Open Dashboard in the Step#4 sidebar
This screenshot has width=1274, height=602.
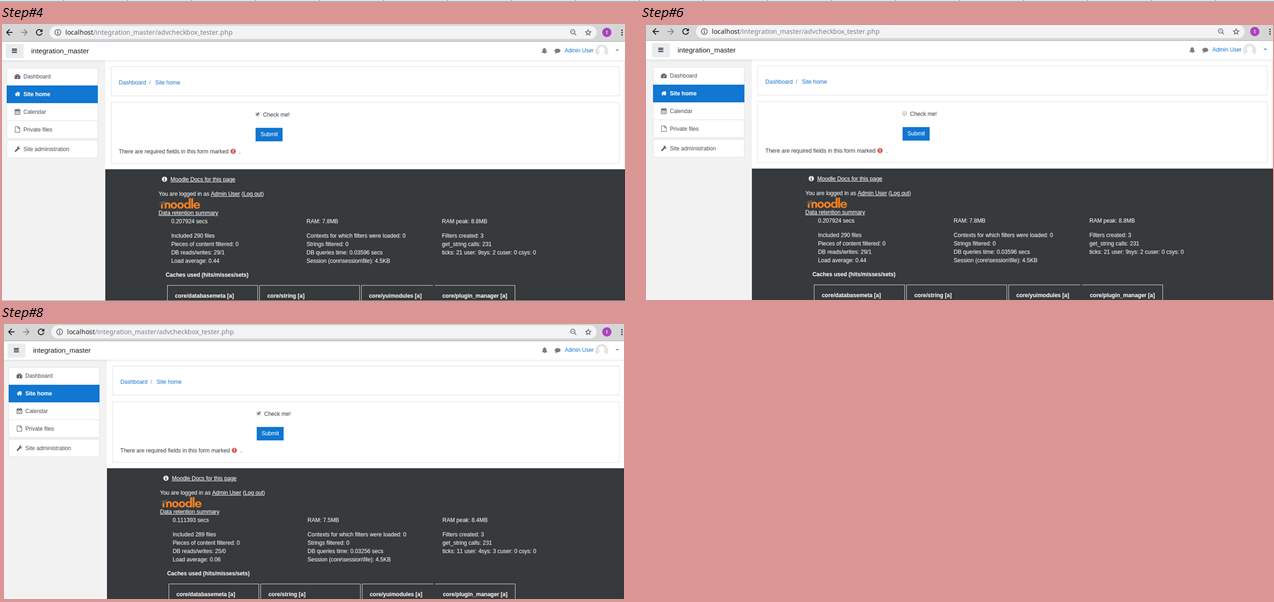[x=52, y=76]
